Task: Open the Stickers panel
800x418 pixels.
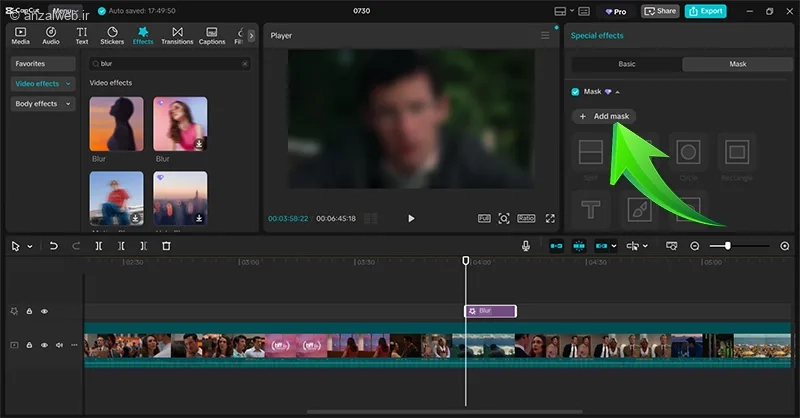Action: pos(112,36)
